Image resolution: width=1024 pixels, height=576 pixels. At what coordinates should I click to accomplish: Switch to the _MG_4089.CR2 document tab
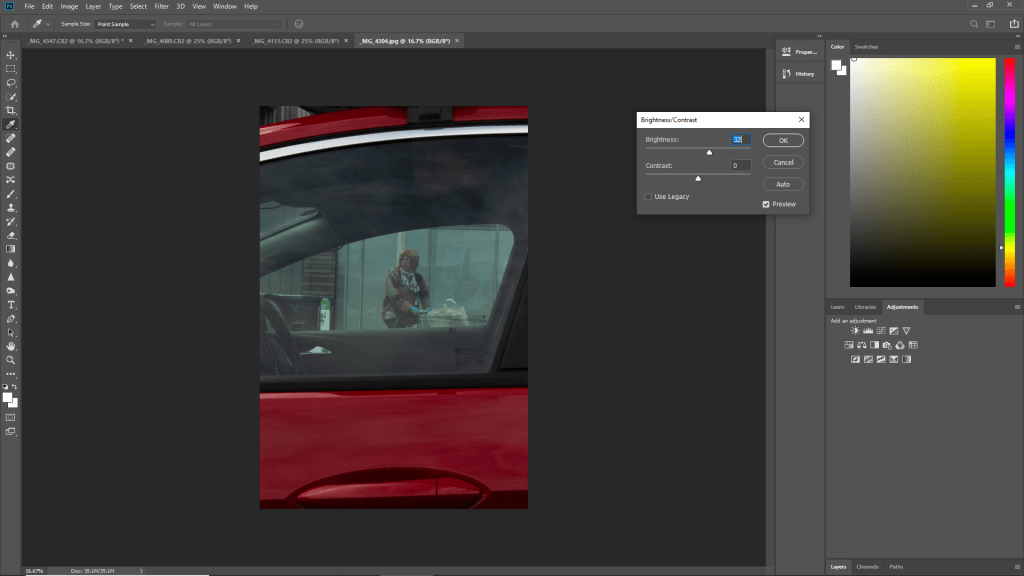tap(188, 41)
